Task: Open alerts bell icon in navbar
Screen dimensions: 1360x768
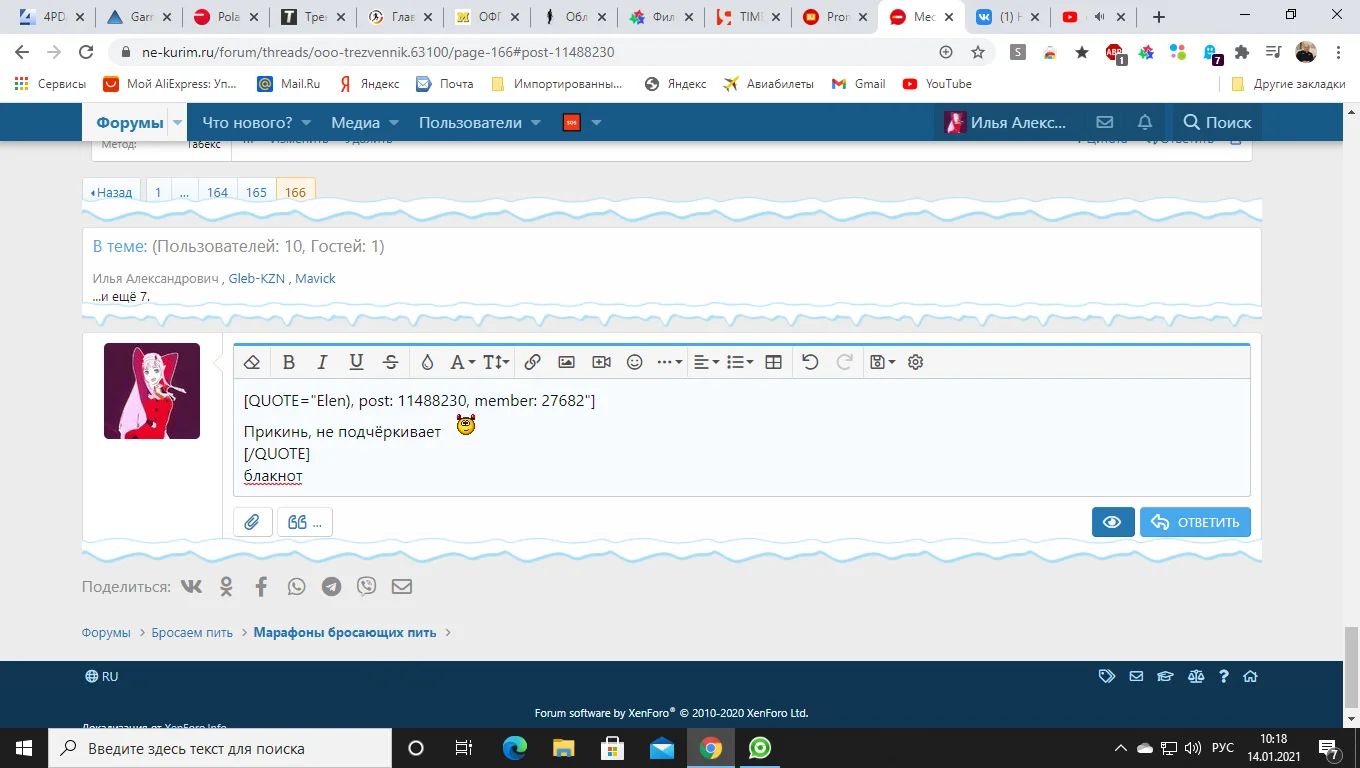Action: point(1145,123)
